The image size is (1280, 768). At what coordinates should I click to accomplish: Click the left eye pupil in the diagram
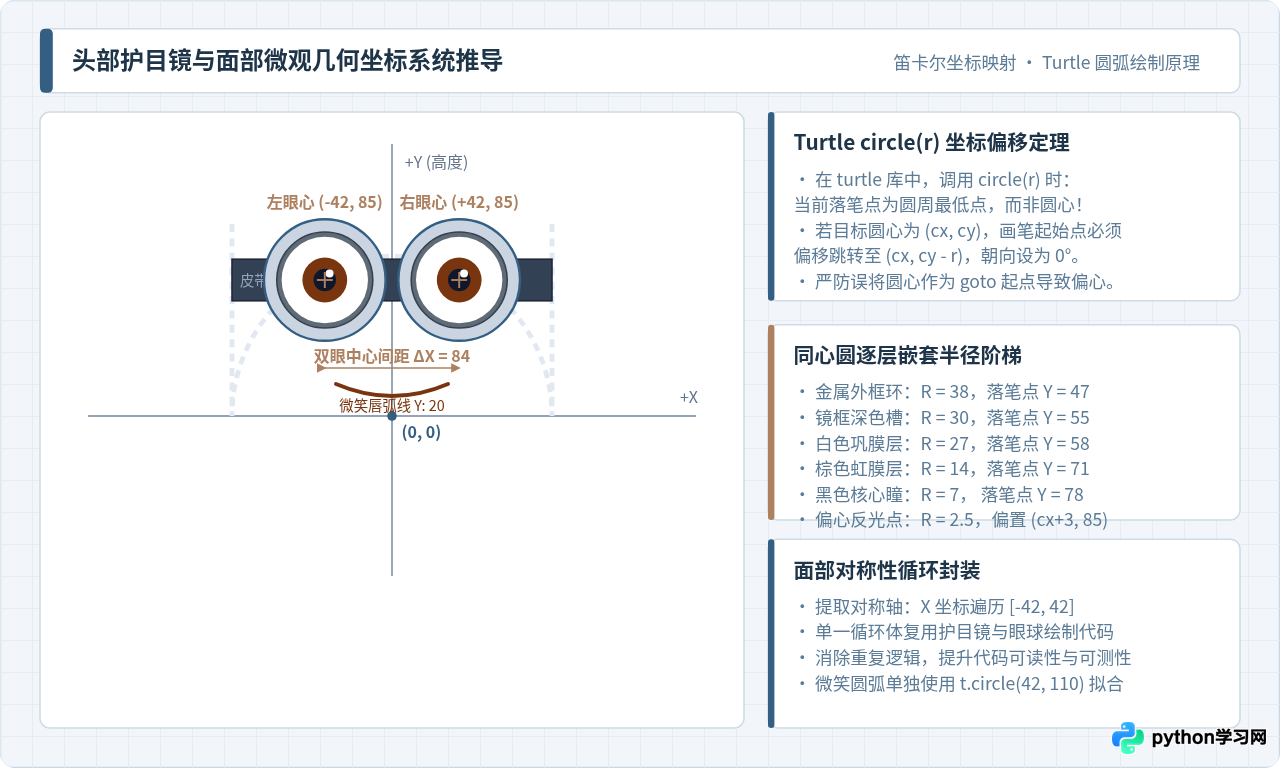pyautogui.click(x=325, y=279)
